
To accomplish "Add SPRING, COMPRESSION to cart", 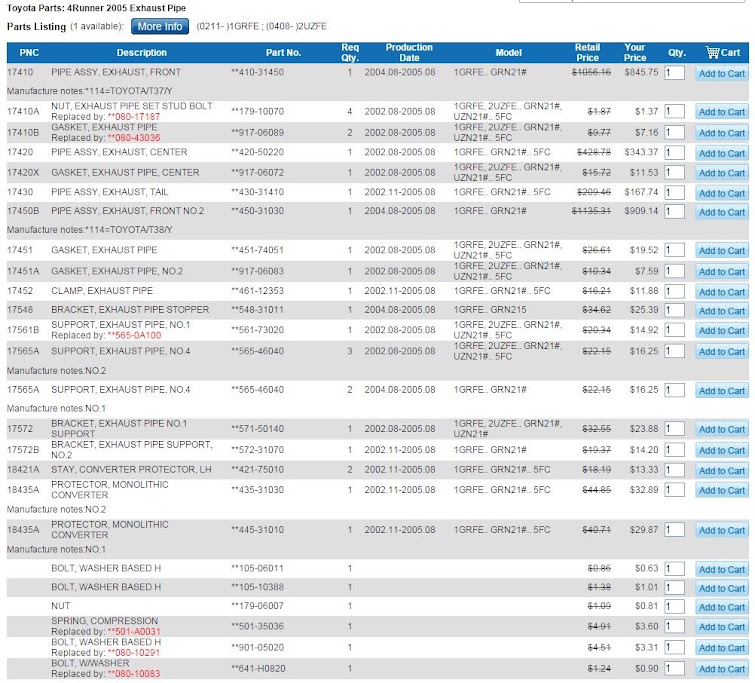I will pyautogui.click(x=722, y=627).
